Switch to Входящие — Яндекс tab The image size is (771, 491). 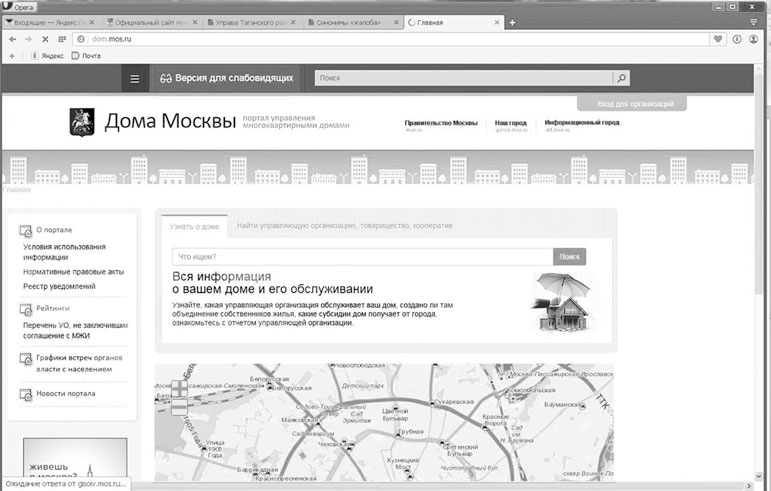(x=51, y=23)
